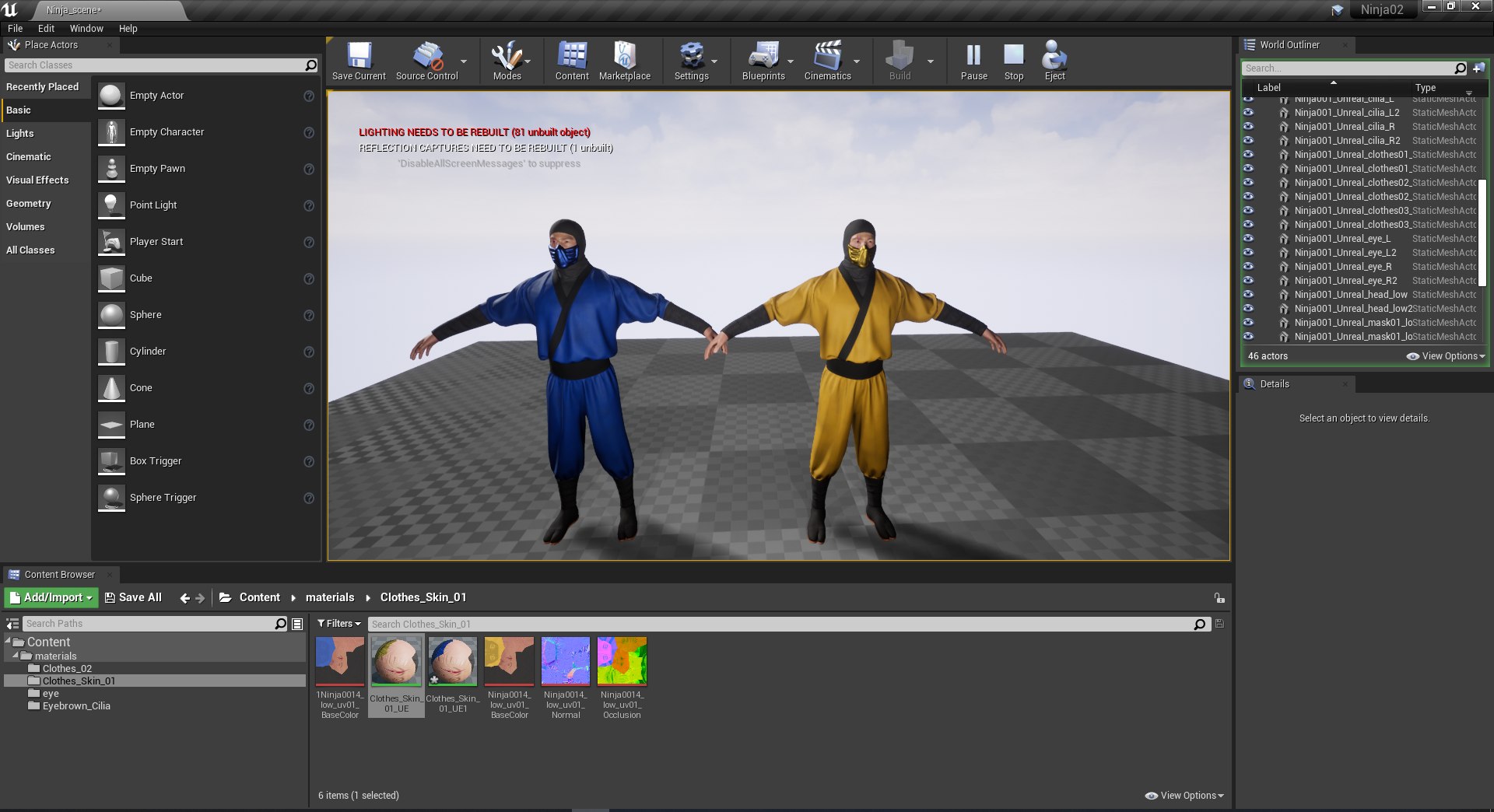Open Content Browser View Options

click(x=1184, y=796)
